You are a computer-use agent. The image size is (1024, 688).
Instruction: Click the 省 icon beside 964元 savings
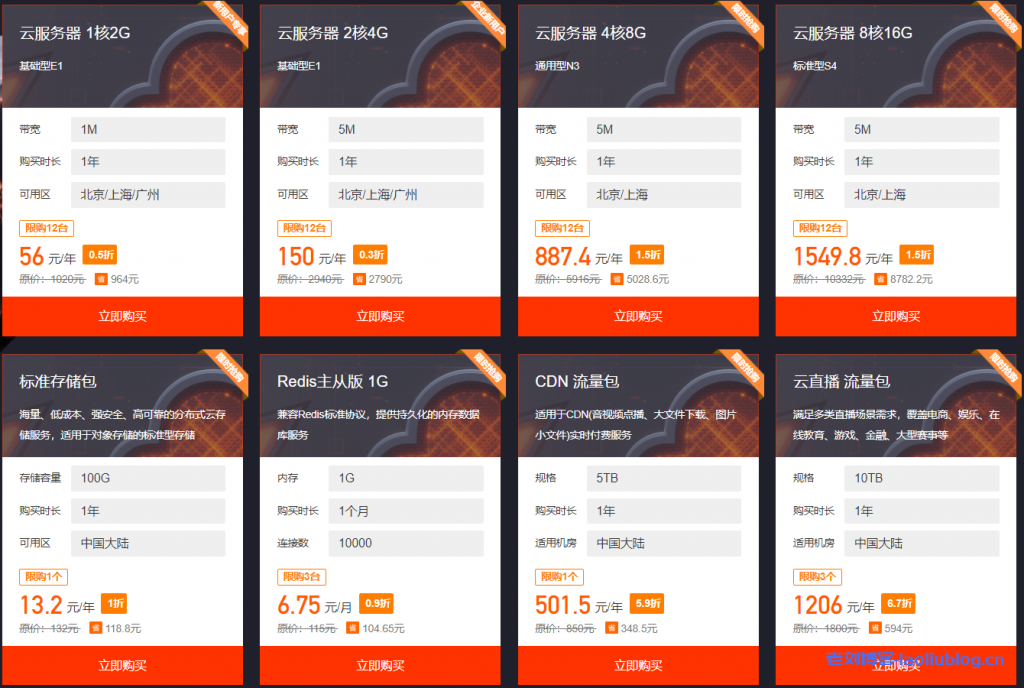coord(100,279)
